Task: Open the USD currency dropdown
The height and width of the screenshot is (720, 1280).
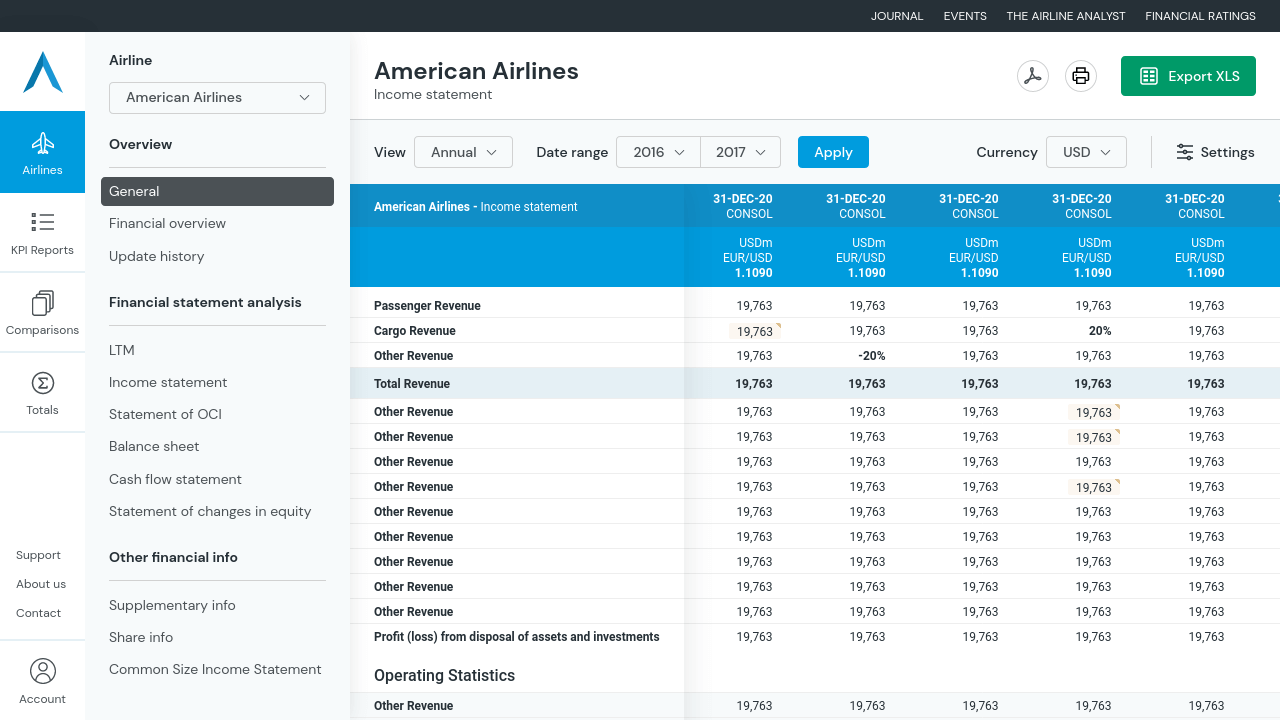Action: (x=1086, y=152)
